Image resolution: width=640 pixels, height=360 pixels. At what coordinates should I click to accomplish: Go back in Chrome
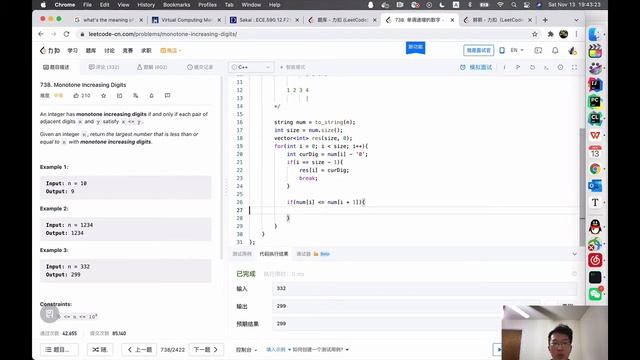41,34
